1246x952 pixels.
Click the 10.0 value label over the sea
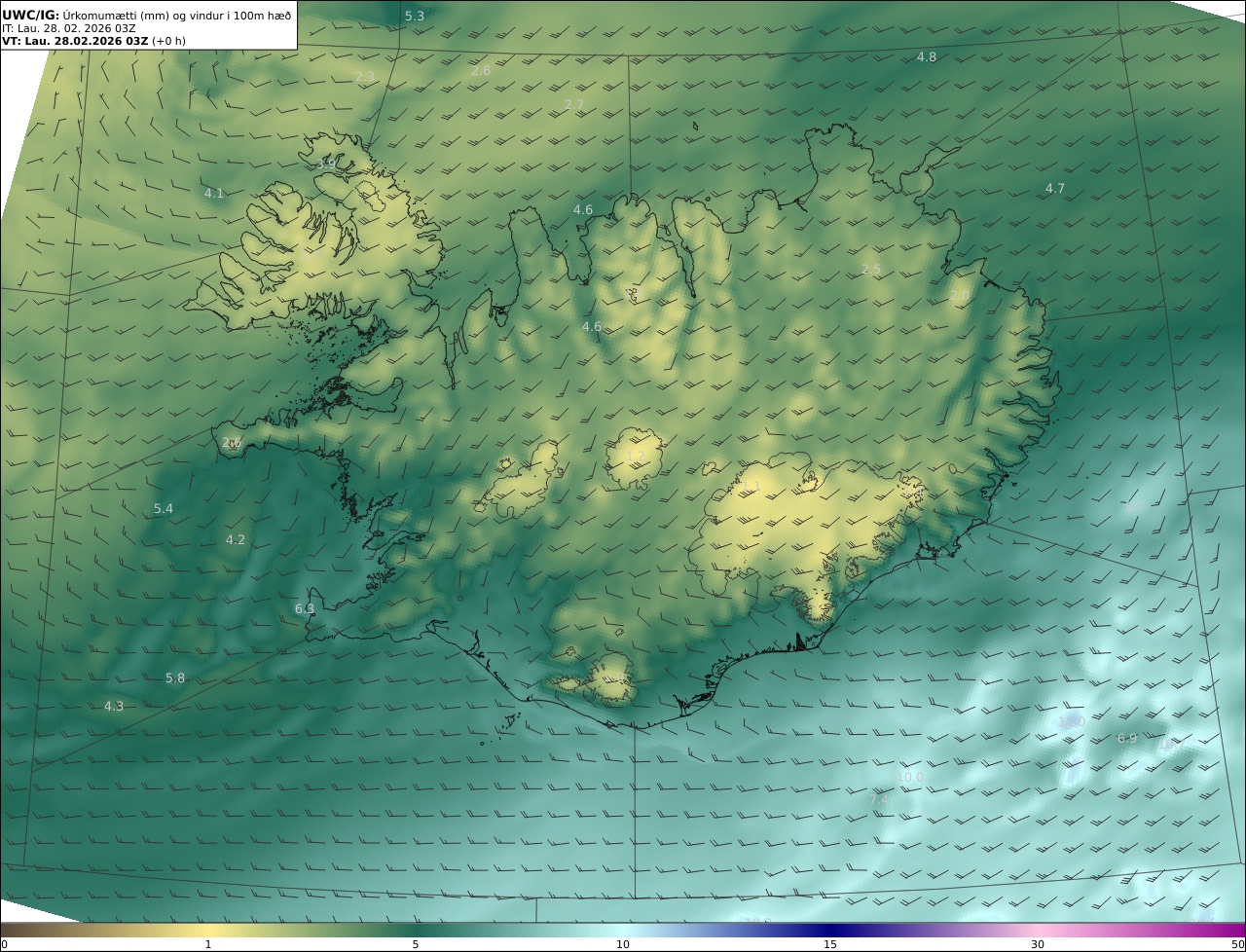[x=911, y=777]
